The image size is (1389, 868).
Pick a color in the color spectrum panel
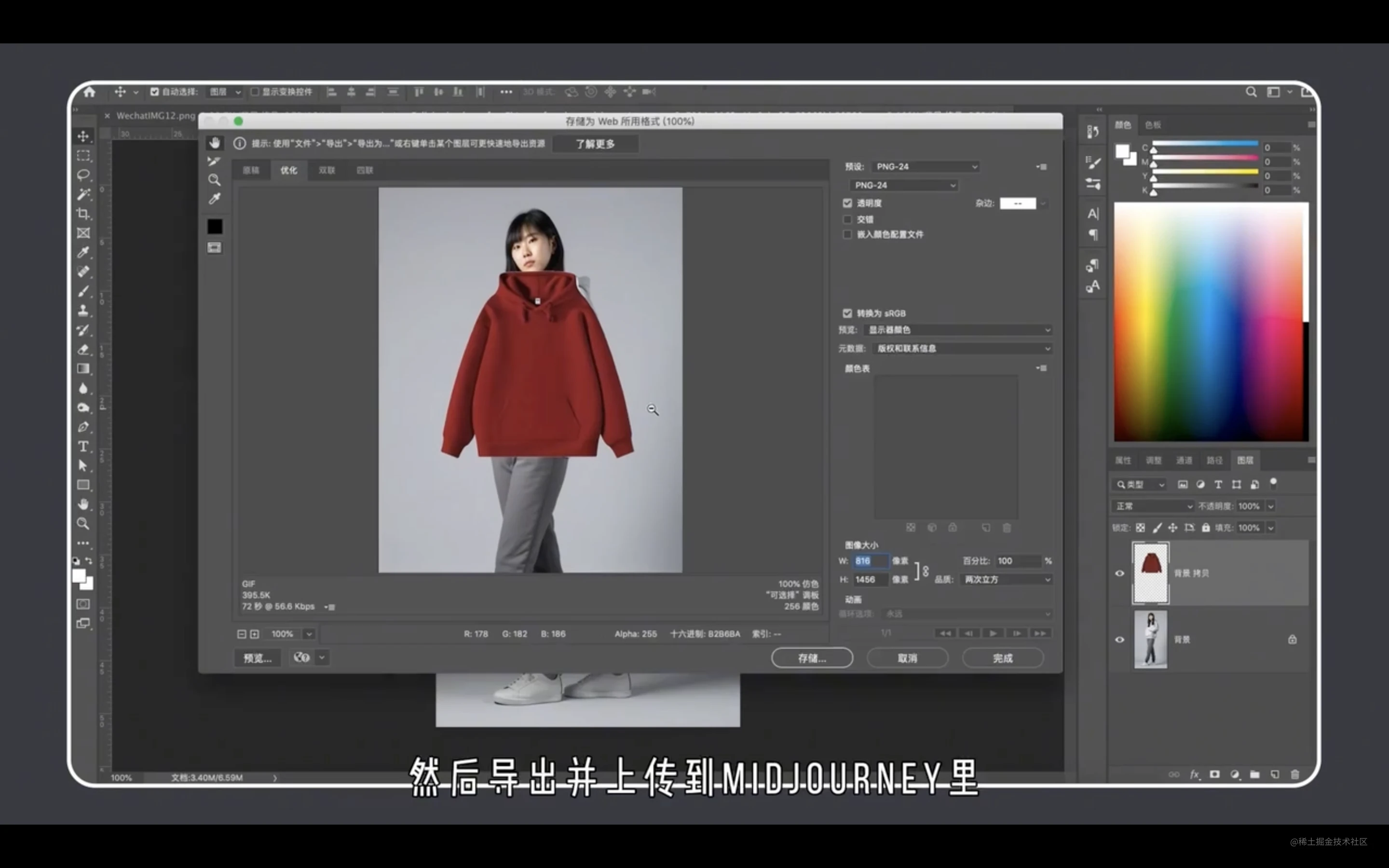(1211, 322)
